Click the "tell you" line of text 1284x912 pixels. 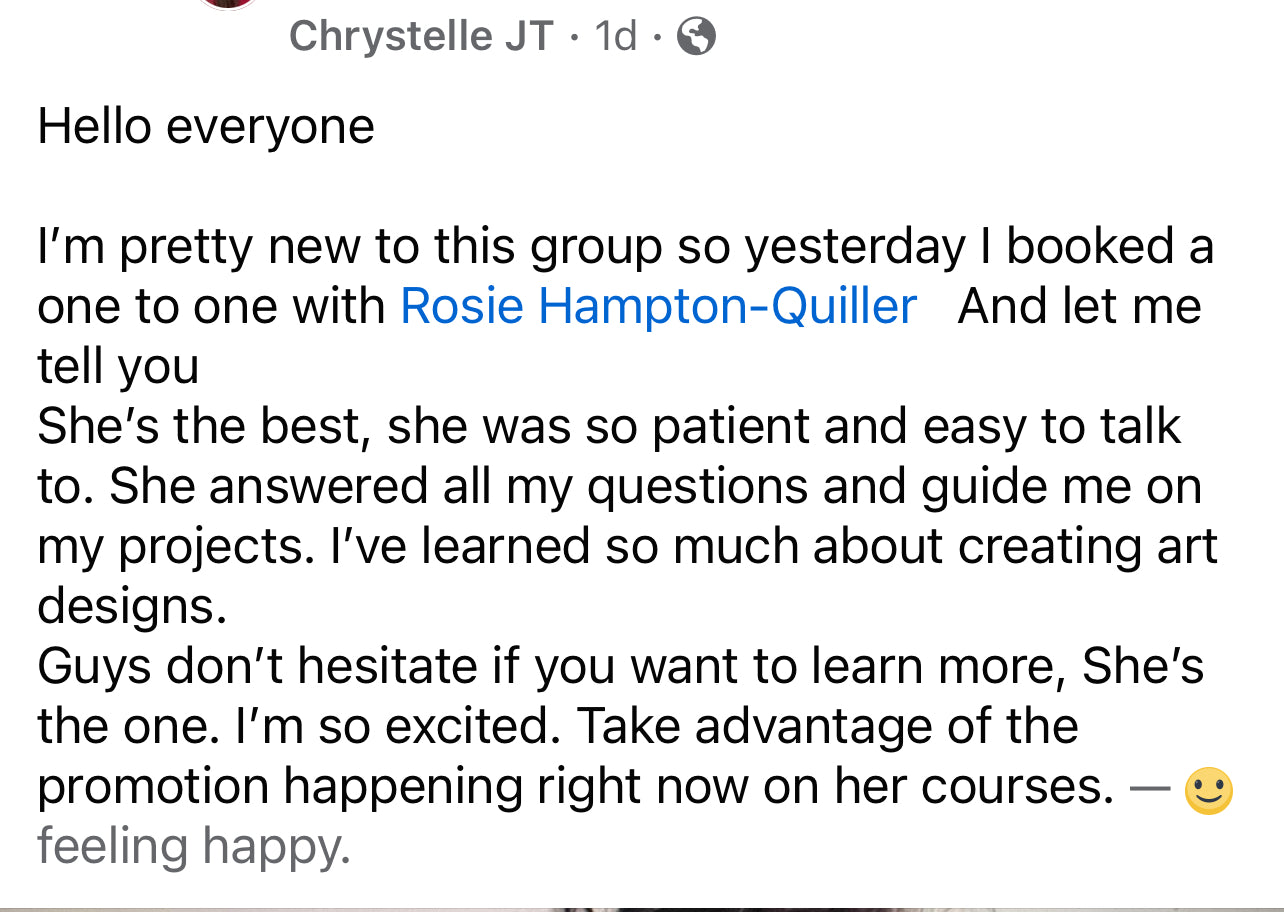[x=118, y=367]
